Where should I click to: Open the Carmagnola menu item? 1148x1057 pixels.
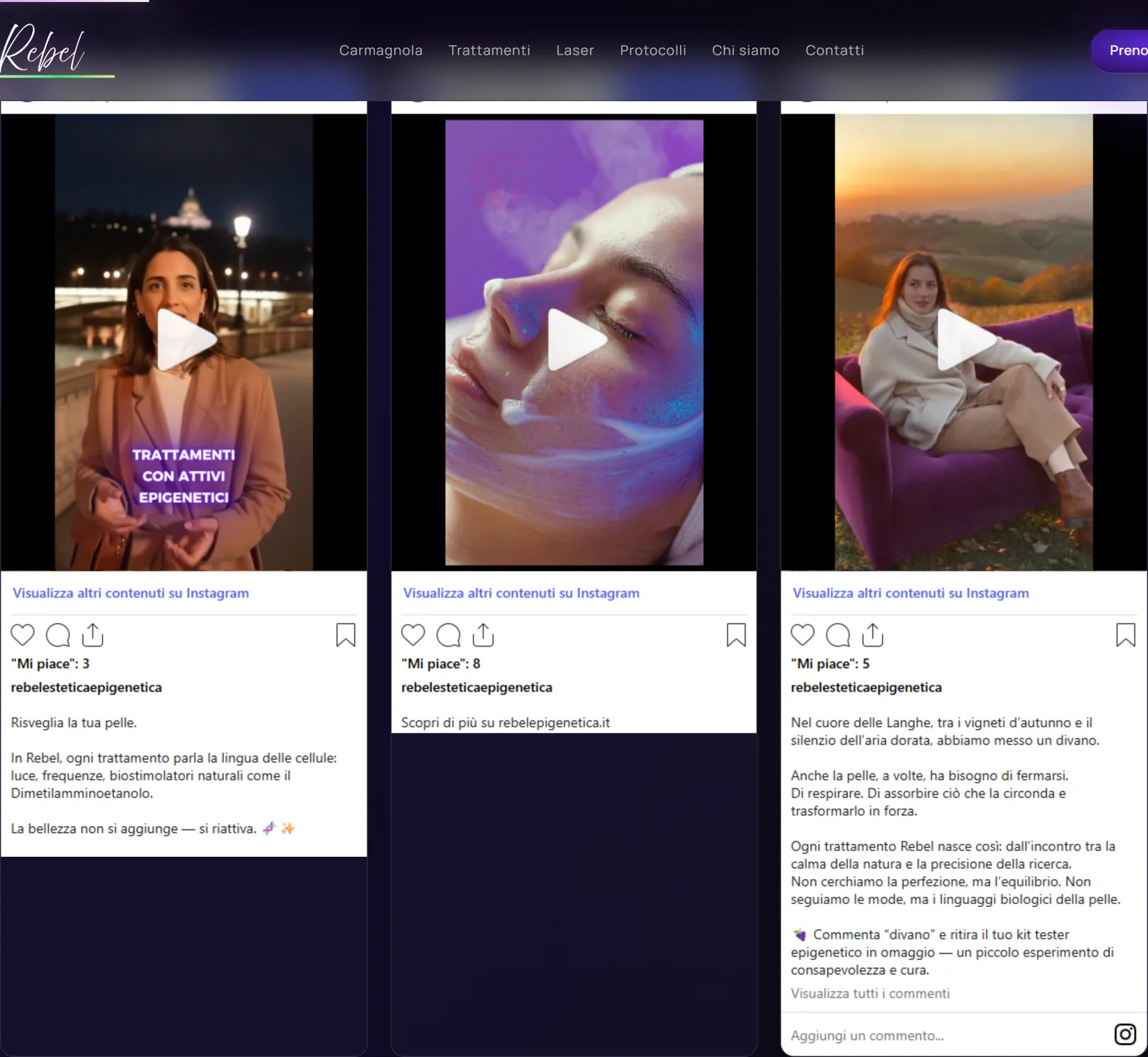pyautogui.click(x=380, y=50)
